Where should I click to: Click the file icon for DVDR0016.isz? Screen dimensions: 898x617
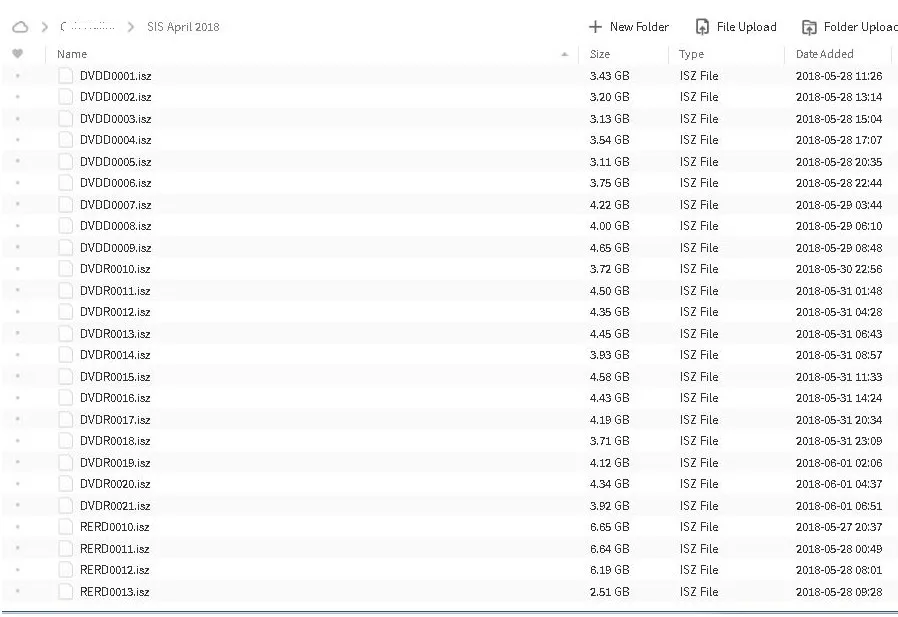tap(66, 398)
